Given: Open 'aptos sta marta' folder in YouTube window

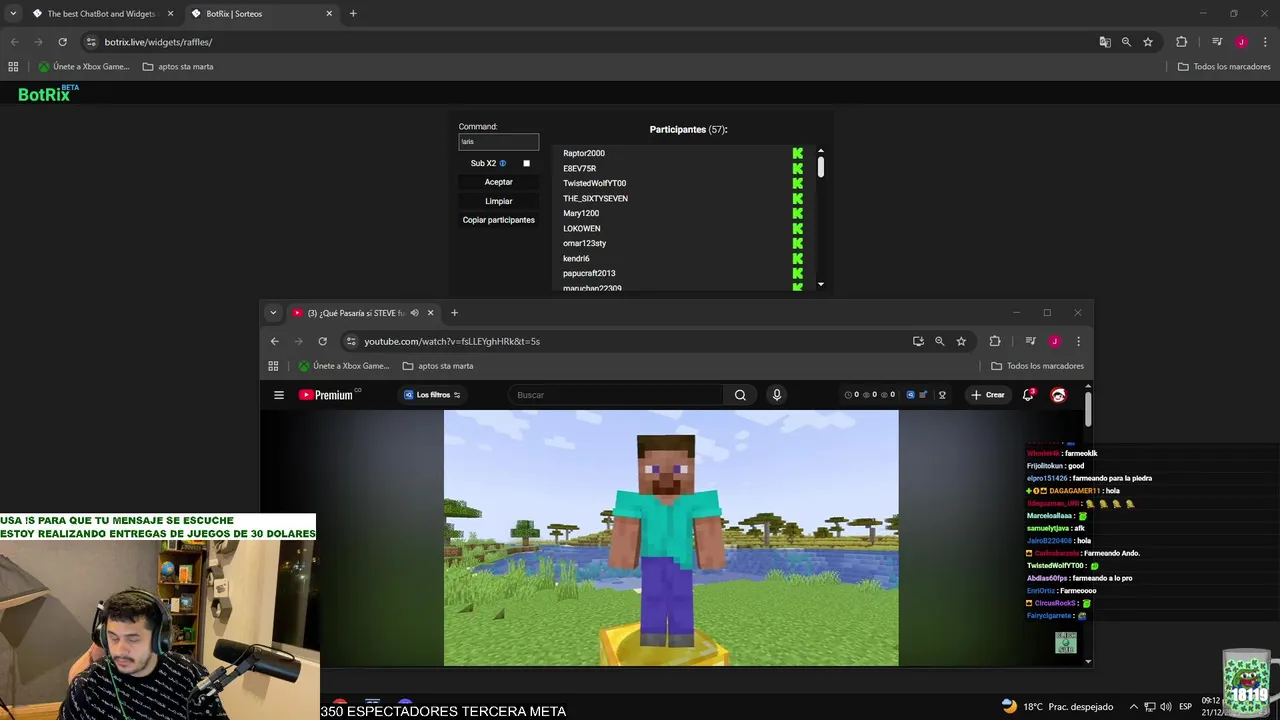Looking at the screenshot, I should [x=438, y=366].
